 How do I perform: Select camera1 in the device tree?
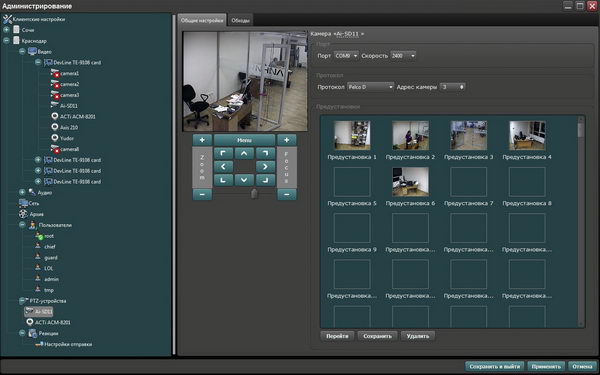point(69,73)
